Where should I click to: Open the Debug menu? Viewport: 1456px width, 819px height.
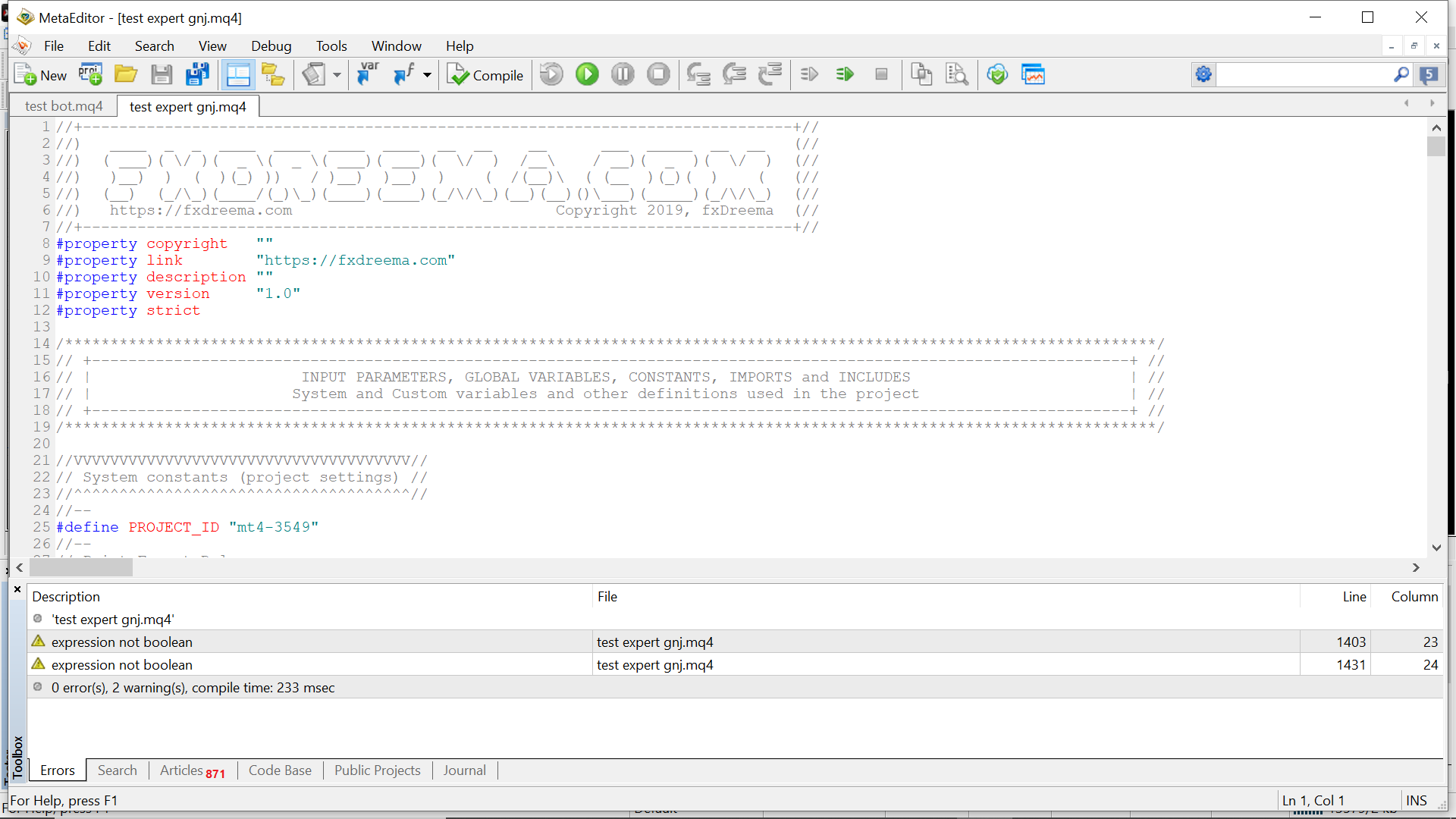271,46
